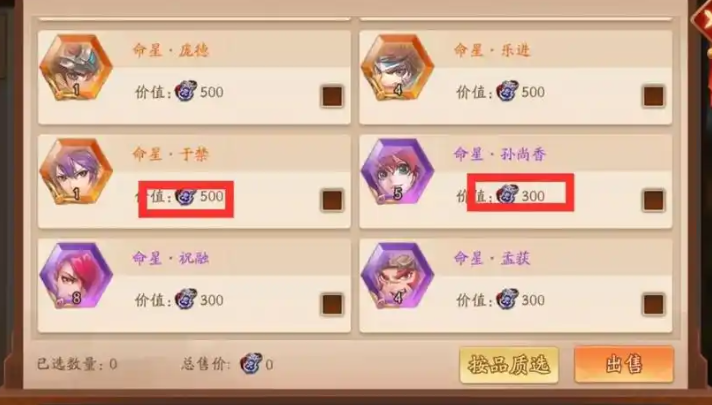Click the 按品质选 button
This screenshot has width=712, height=405.
coord(509,365)
